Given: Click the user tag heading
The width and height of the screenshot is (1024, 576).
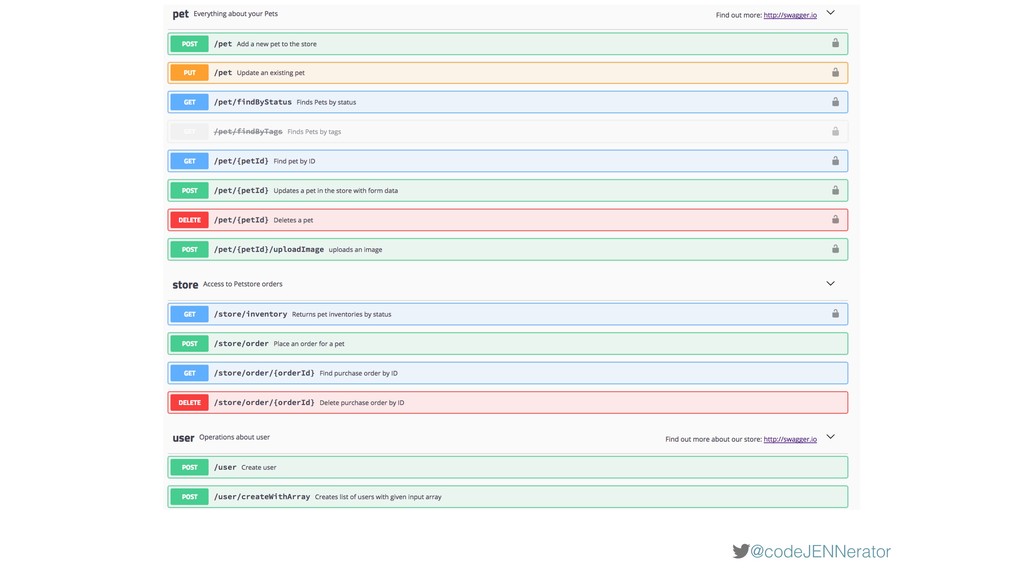Looking at the screenshot, I should coord(184,438).
